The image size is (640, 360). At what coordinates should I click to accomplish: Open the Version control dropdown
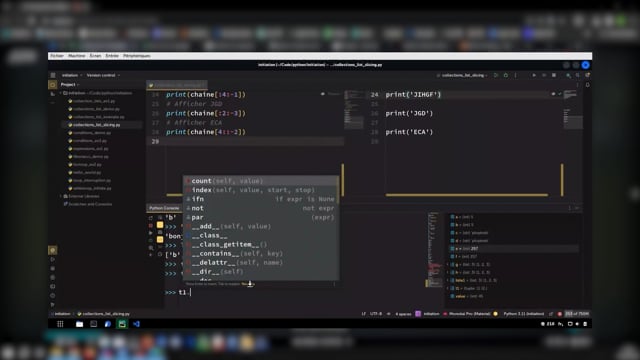103,75
